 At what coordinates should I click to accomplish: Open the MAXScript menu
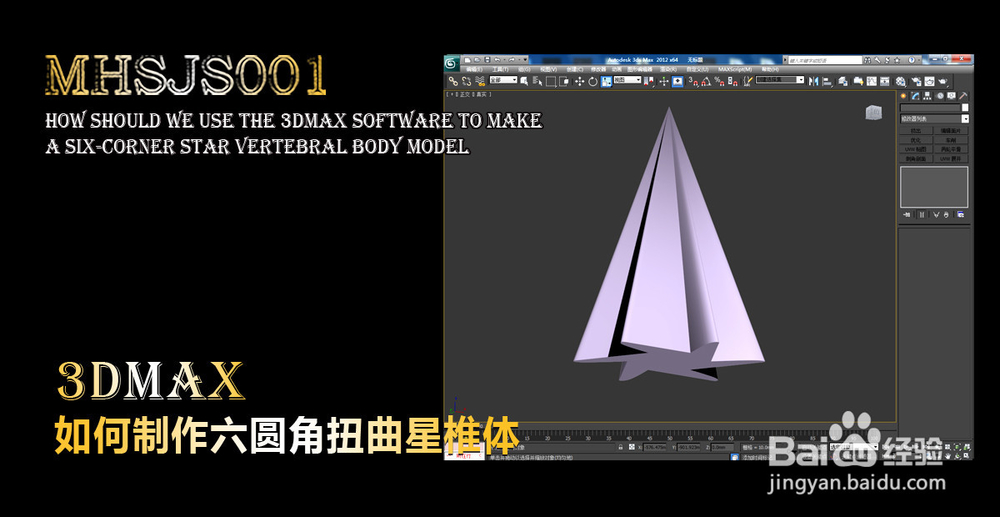point(735,69)
